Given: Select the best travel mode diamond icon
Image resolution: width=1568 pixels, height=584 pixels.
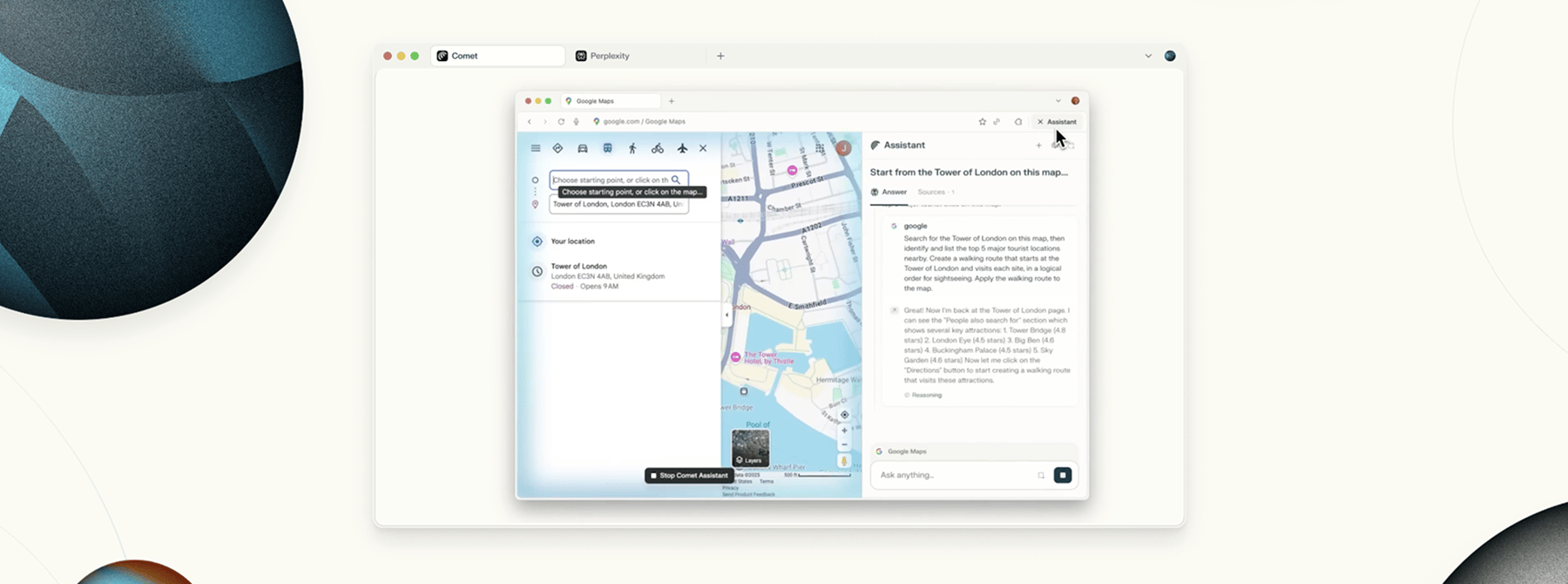Looking at the screenshot, I should (558, 148).
